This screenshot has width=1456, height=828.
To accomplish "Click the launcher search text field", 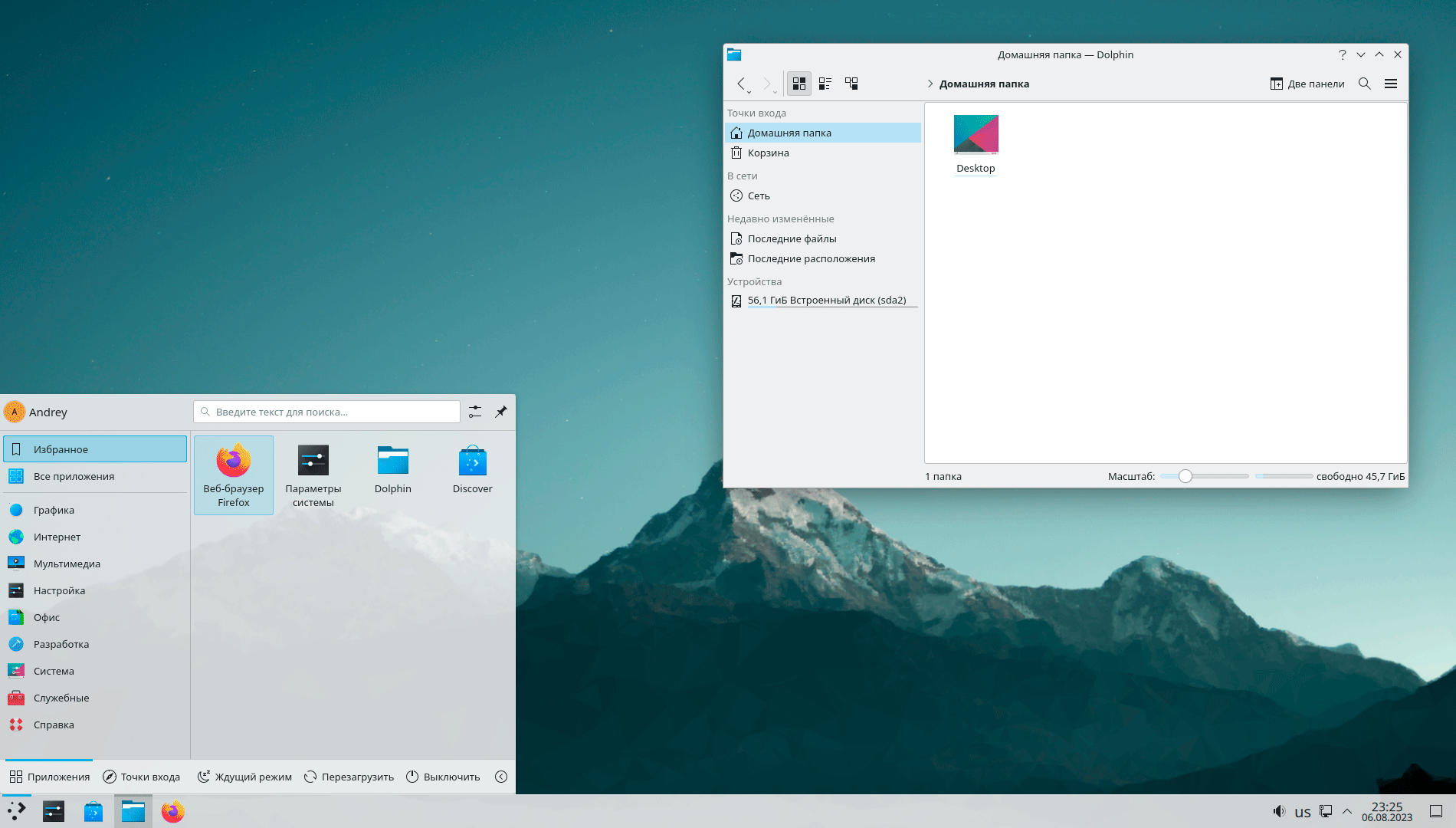I will (x=330, y=412).
